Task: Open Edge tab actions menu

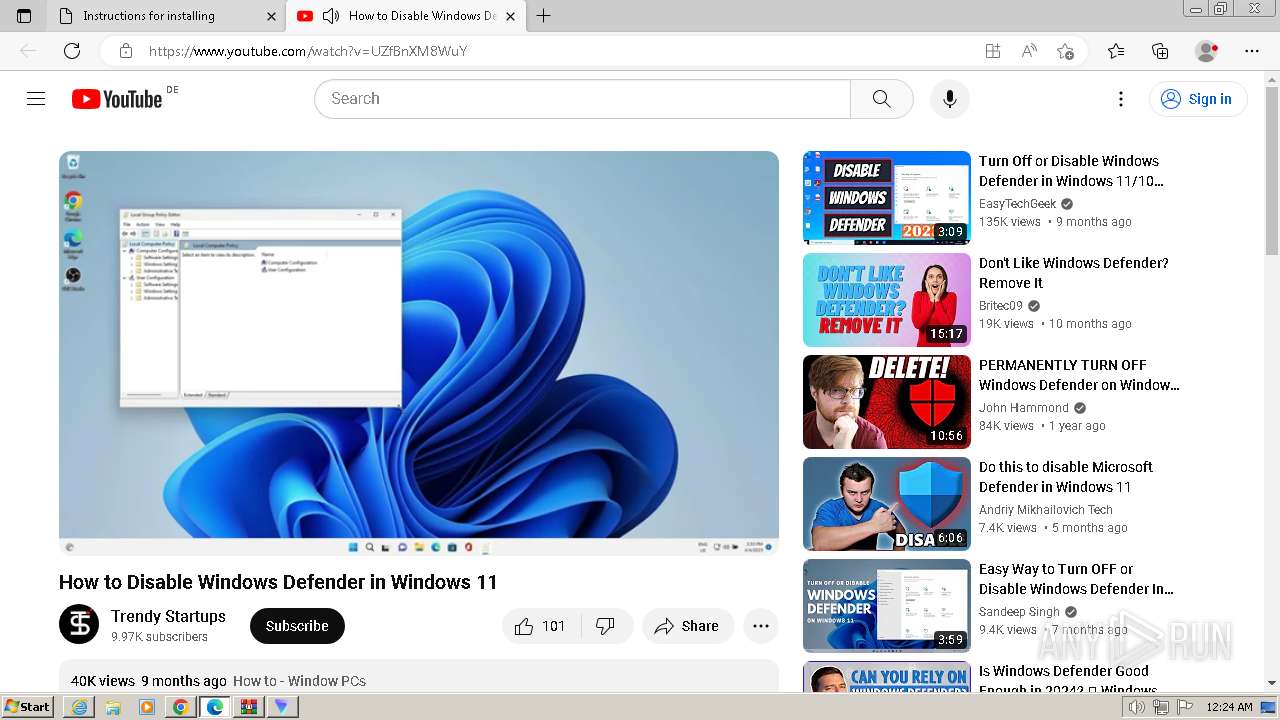Action: [24, 16]
